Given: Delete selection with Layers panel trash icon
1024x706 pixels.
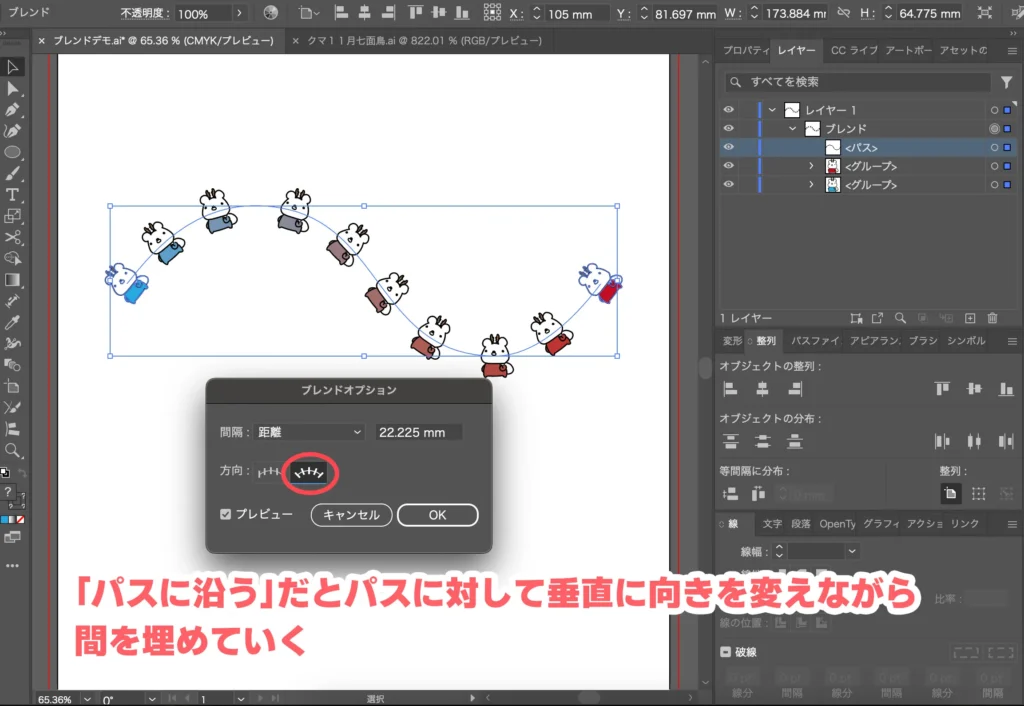Looking at the screenshot, I should (x=993, y=318).
